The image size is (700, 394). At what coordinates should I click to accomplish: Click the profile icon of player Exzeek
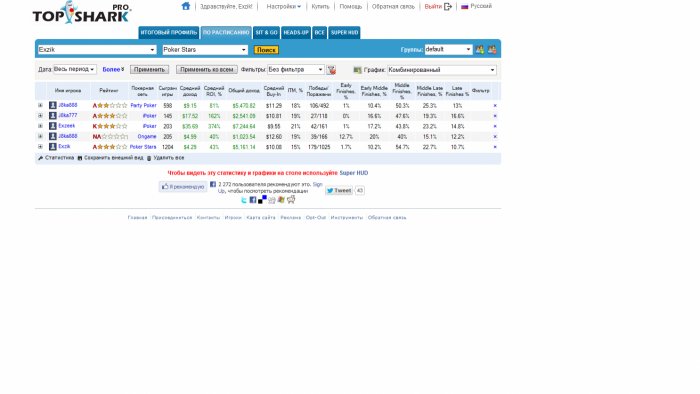coord(53,126)
